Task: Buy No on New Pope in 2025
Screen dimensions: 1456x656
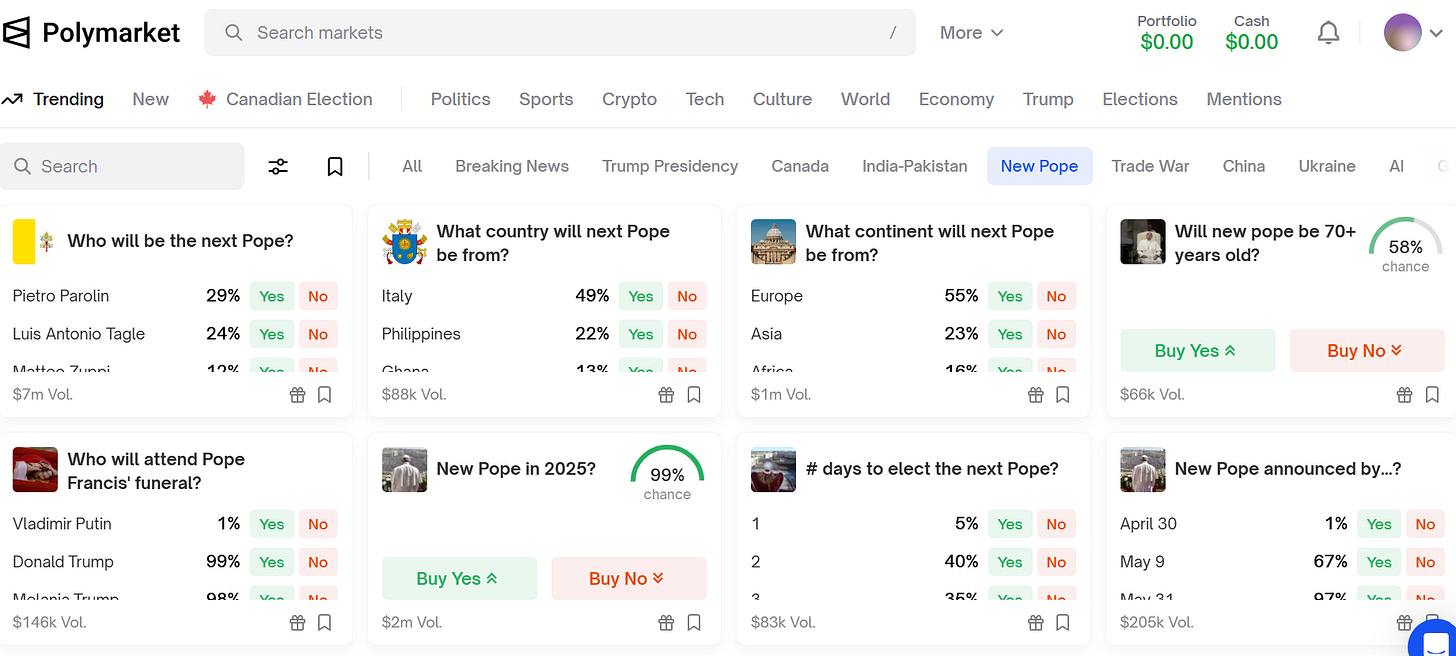Action: tap(629, 579)
